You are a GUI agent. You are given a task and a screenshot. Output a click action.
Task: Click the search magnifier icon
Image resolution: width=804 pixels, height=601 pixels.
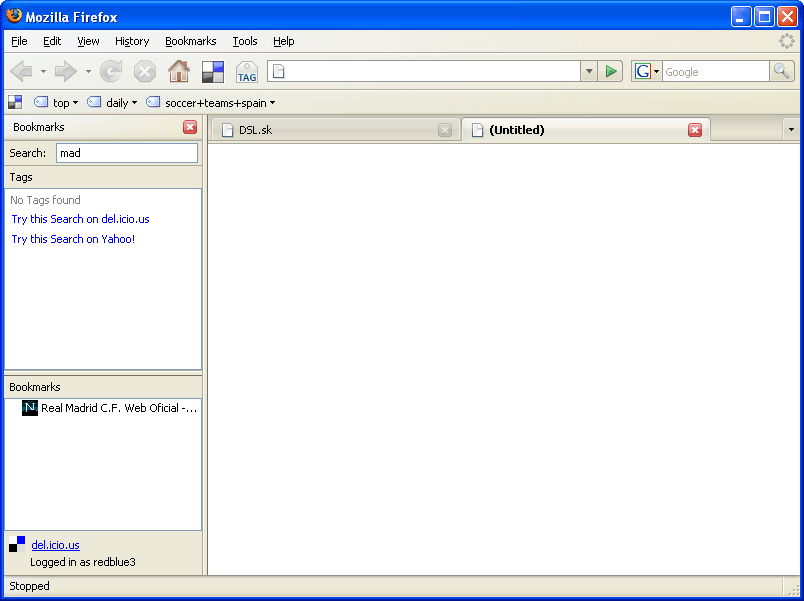click(781, 71)
